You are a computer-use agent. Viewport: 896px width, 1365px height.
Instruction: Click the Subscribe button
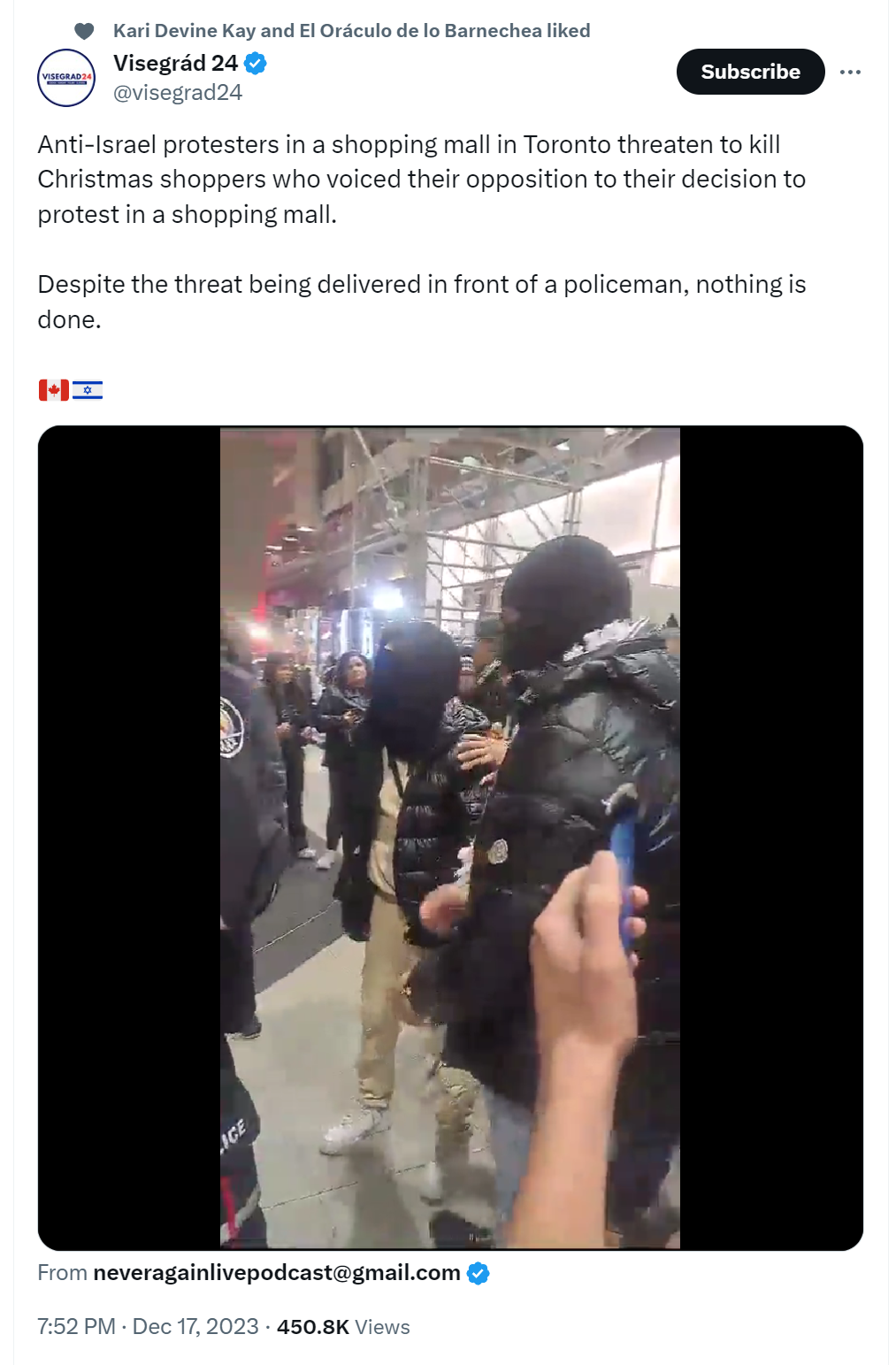point(750,72)
